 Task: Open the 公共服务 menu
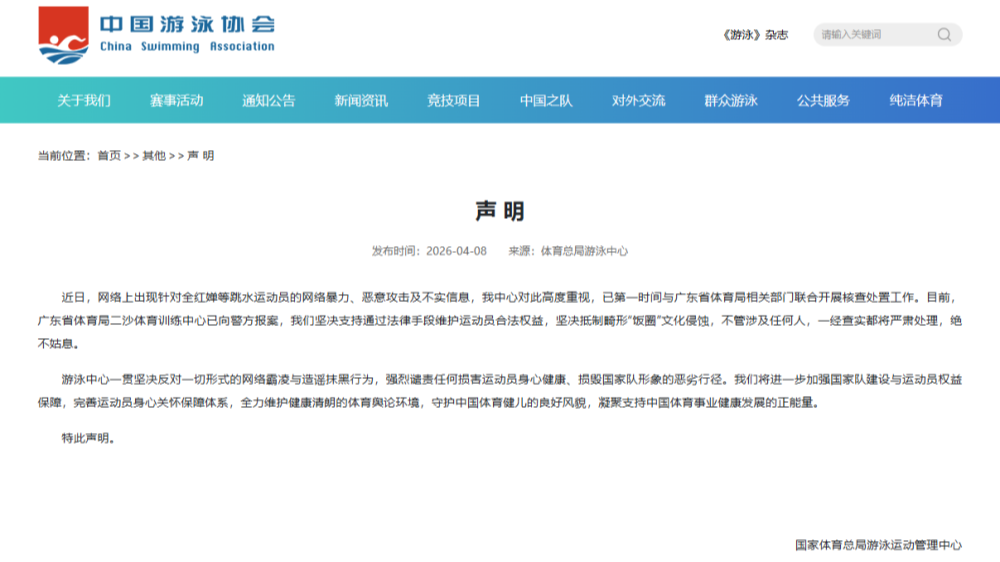pos(823,100)
